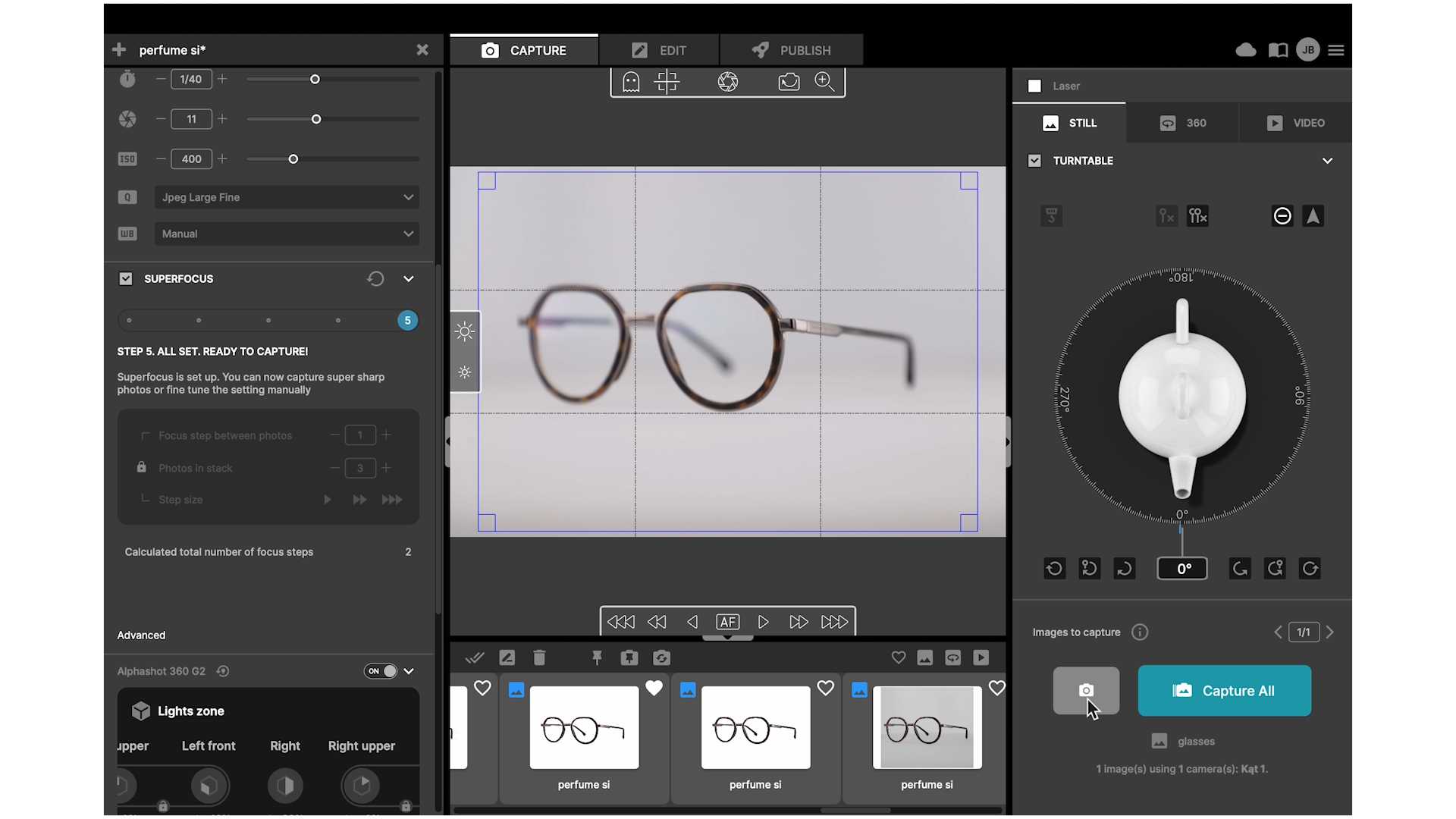Click the cloud icon in top bar
1456x819 pixels.
[1246, 50]
